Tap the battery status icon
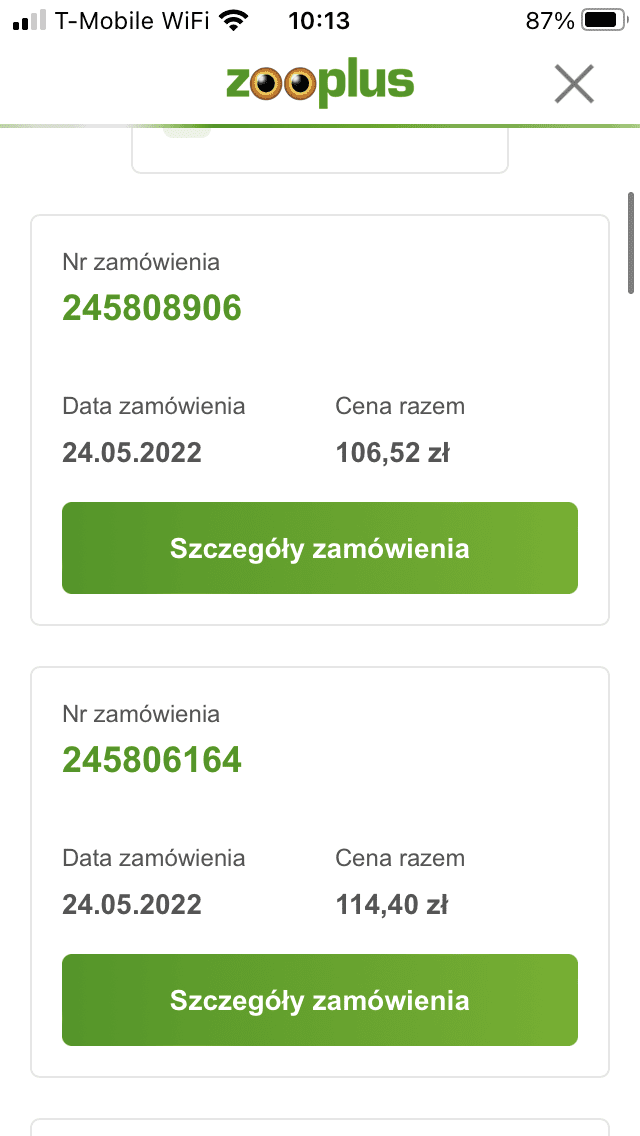This screenshot has width=640, height=1136. coord(606,21)
